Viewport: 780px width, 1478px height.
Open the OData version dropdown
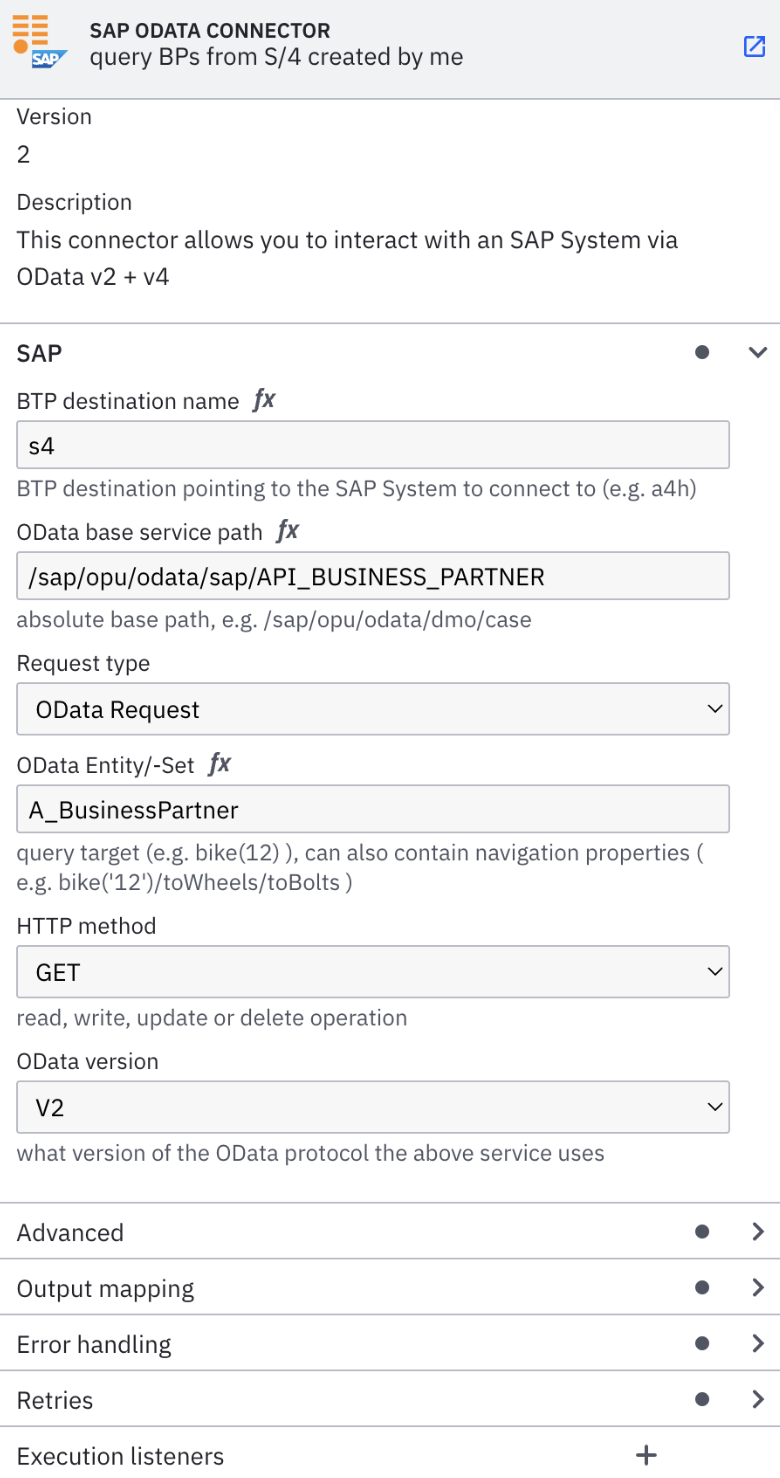point(373,1106)
